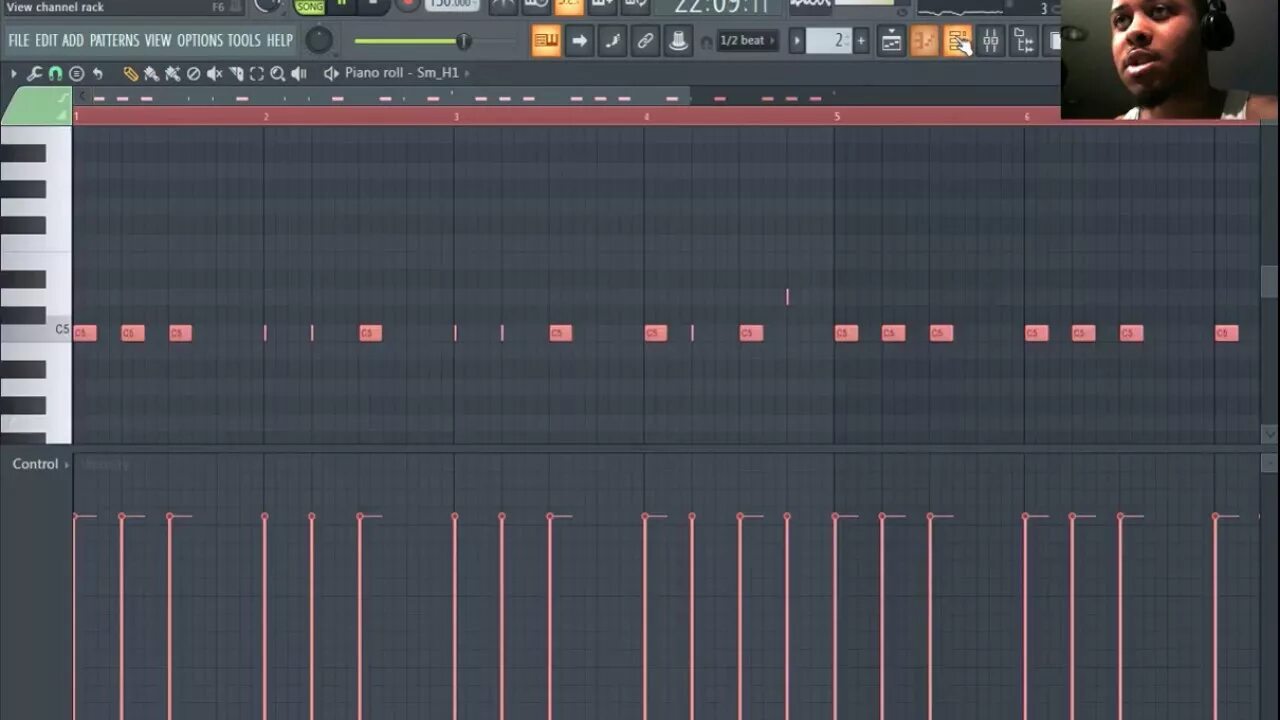Viewport: 1280px width, 720px height.
Task: Select the Delete tool
Action: (193, 73)
